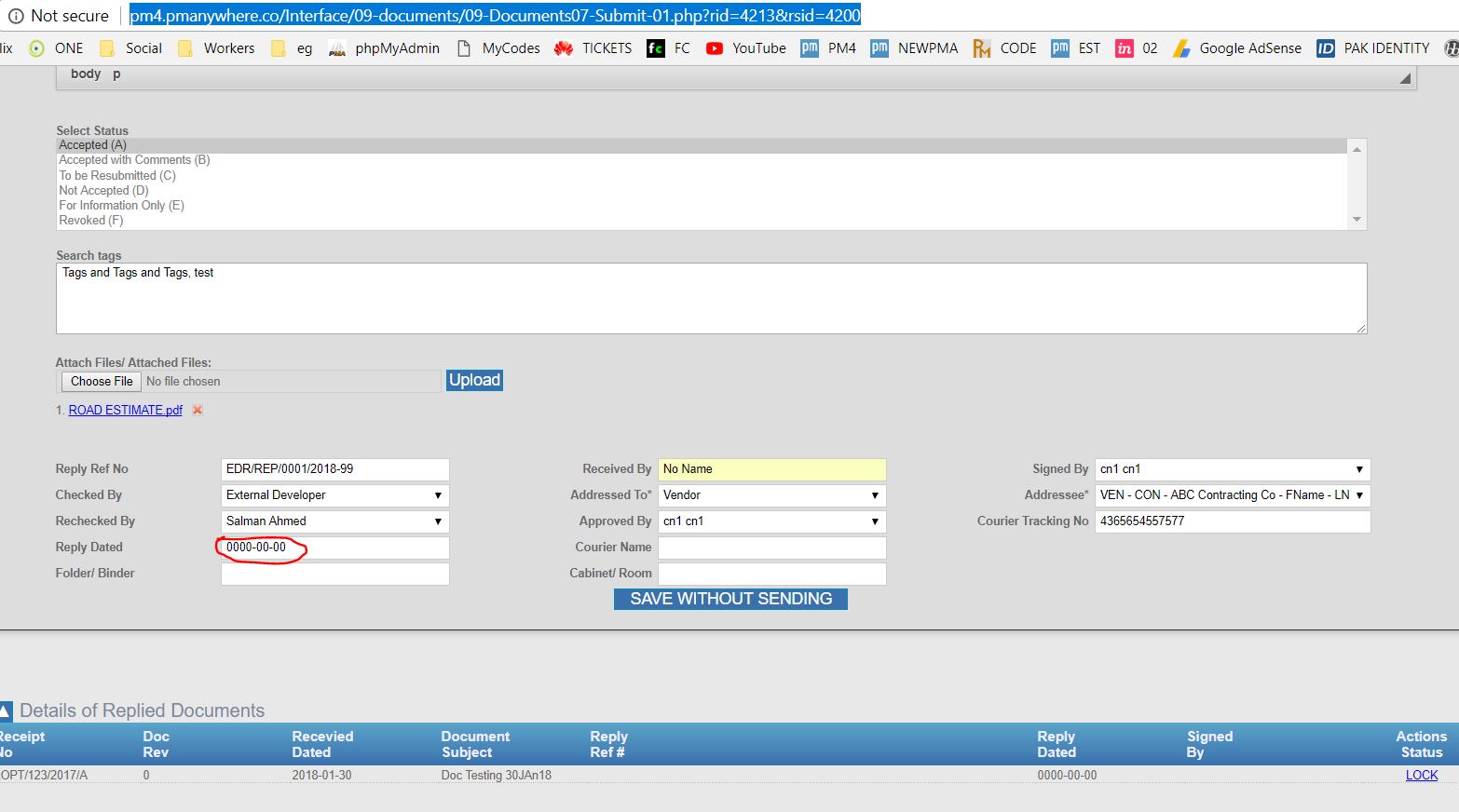Screen dimensions: 1459x812
Task: Open the Checked By dropdown
Action: click(x=334, y=495)
